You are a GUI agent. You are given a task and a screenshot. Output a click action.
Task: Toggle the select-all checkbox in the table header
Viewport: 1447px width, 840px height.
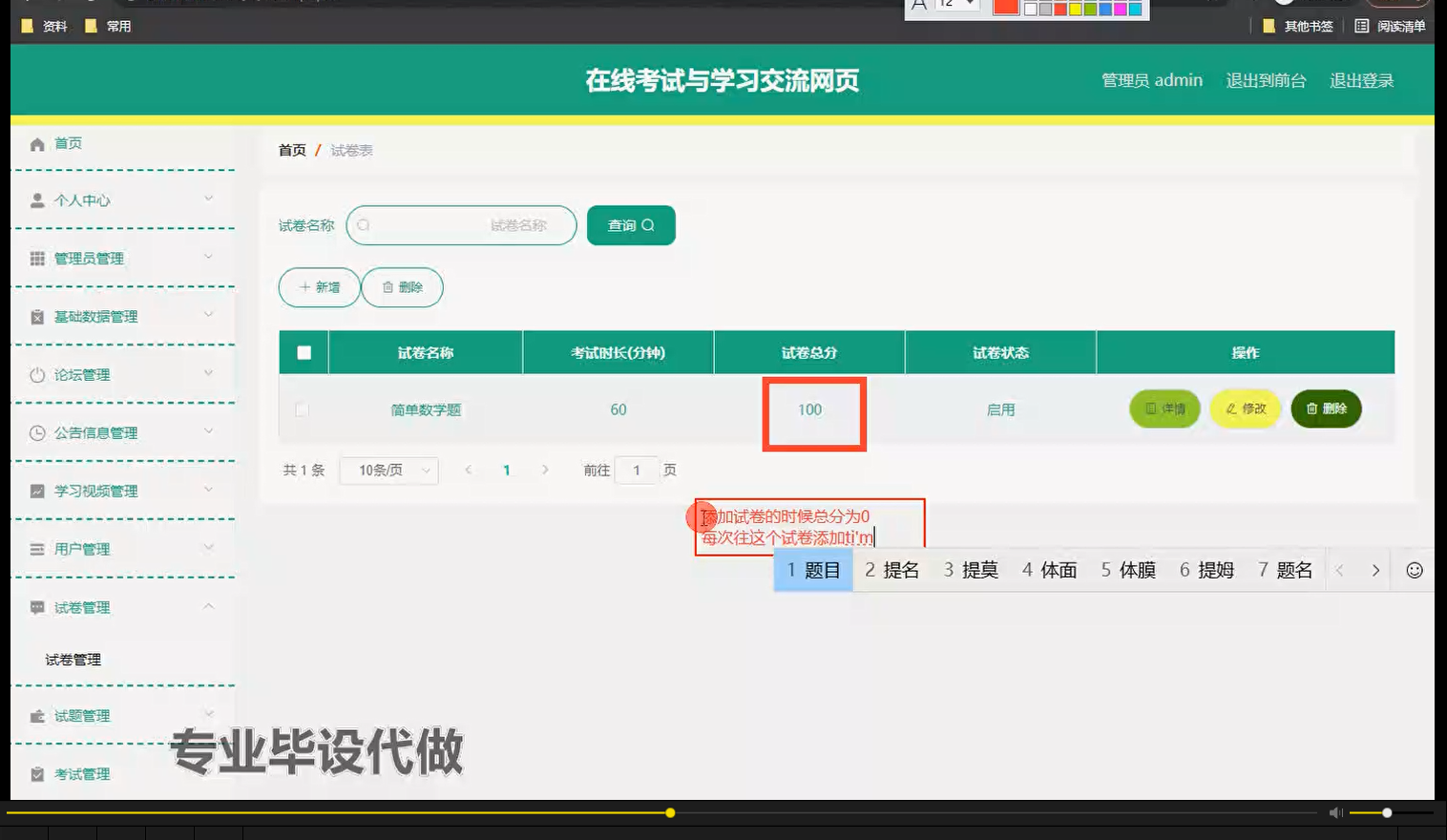[303, 352]
